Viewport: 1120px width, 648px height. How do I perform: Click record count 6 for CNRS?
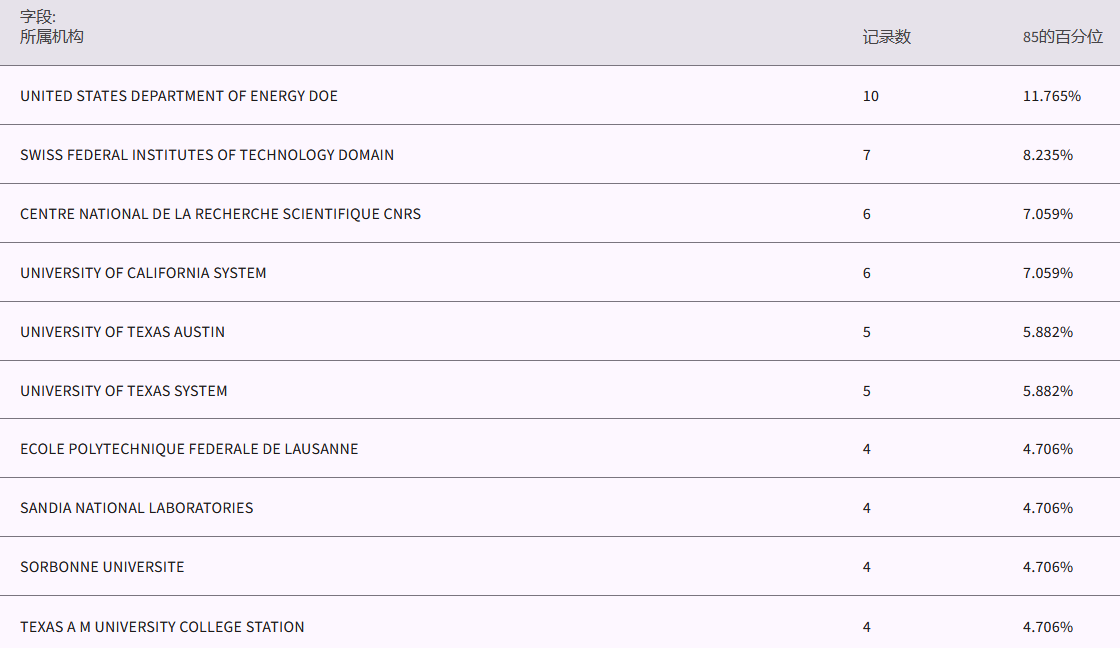point(867,214)
